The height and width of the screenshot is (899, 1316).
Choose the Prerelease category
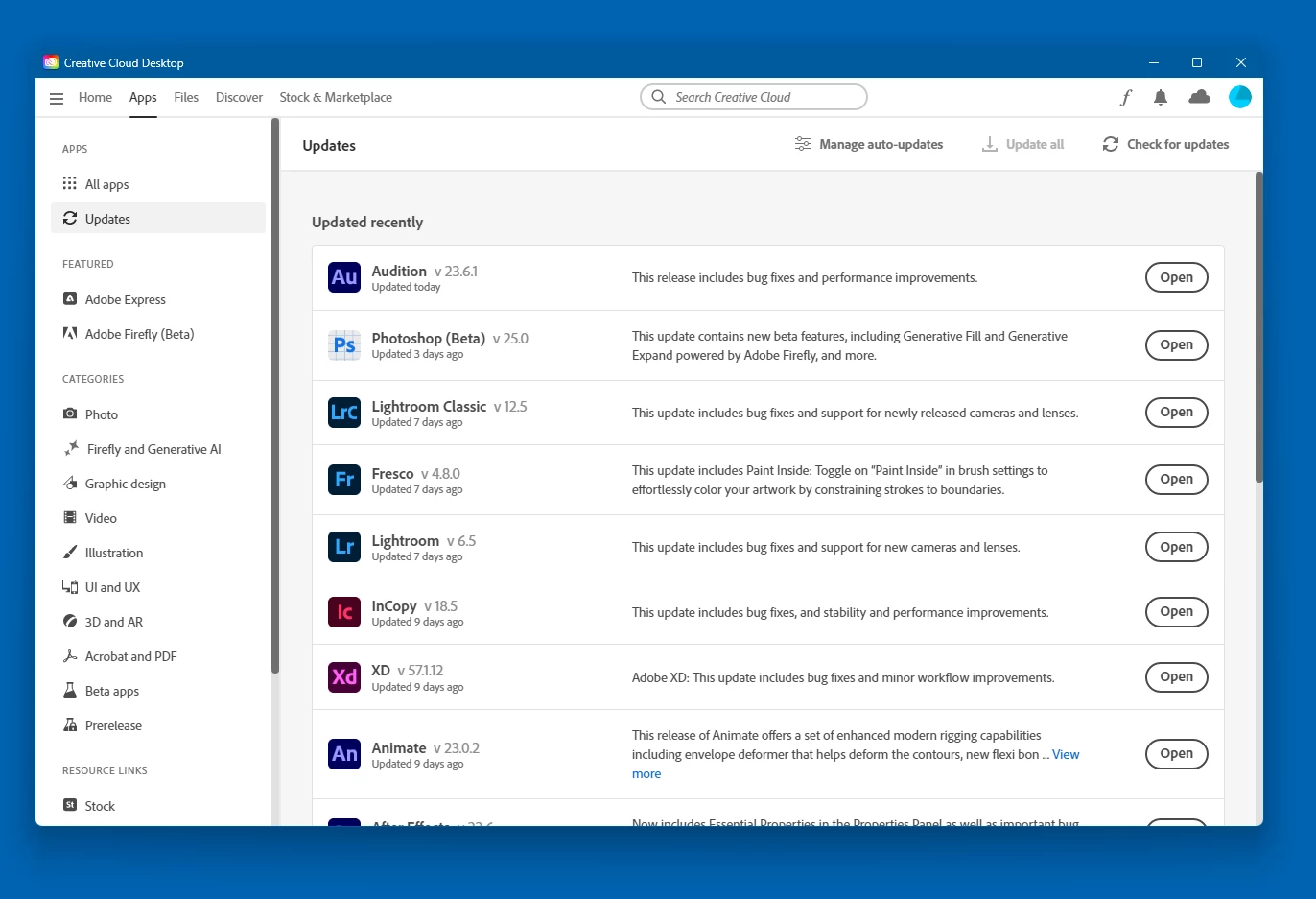158,725
